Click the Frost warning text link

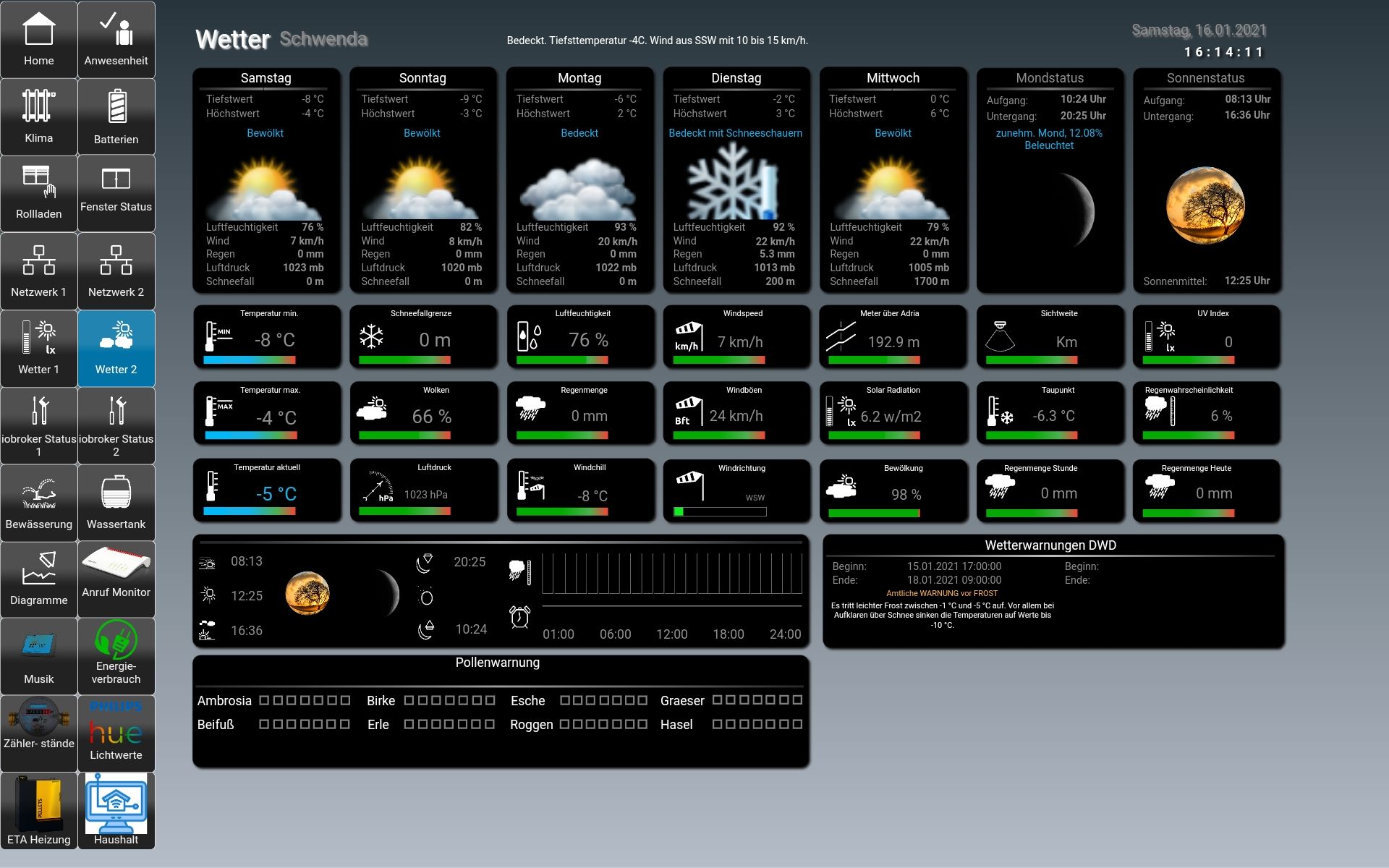941,593
